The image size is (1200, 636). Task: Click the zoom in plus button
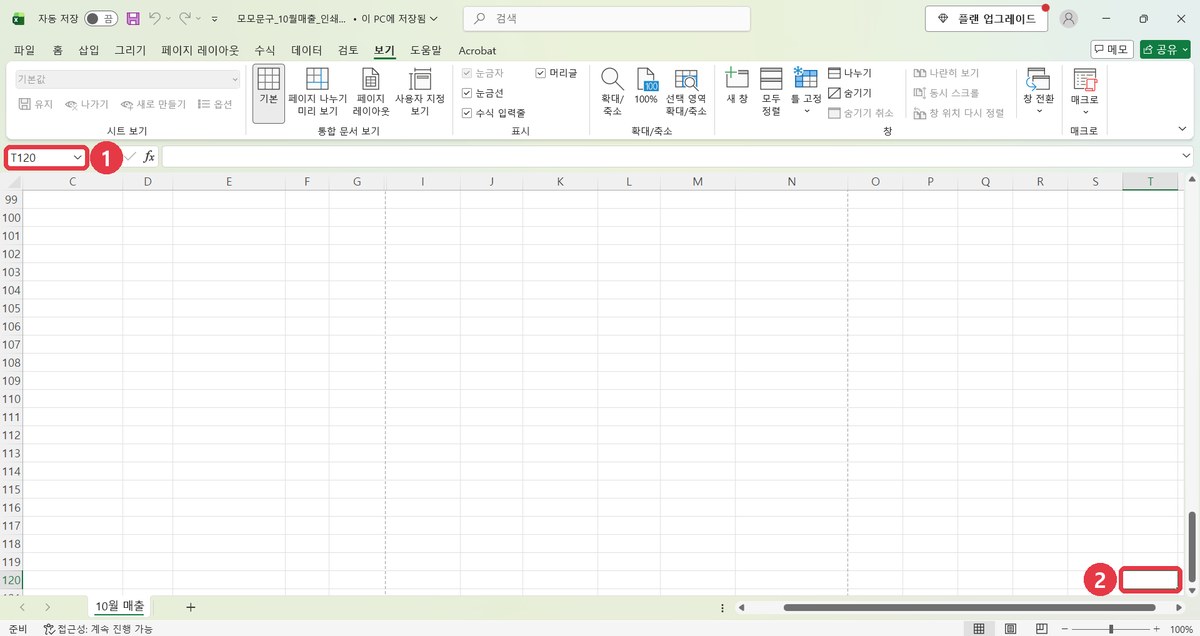(x=1156, y=628)
